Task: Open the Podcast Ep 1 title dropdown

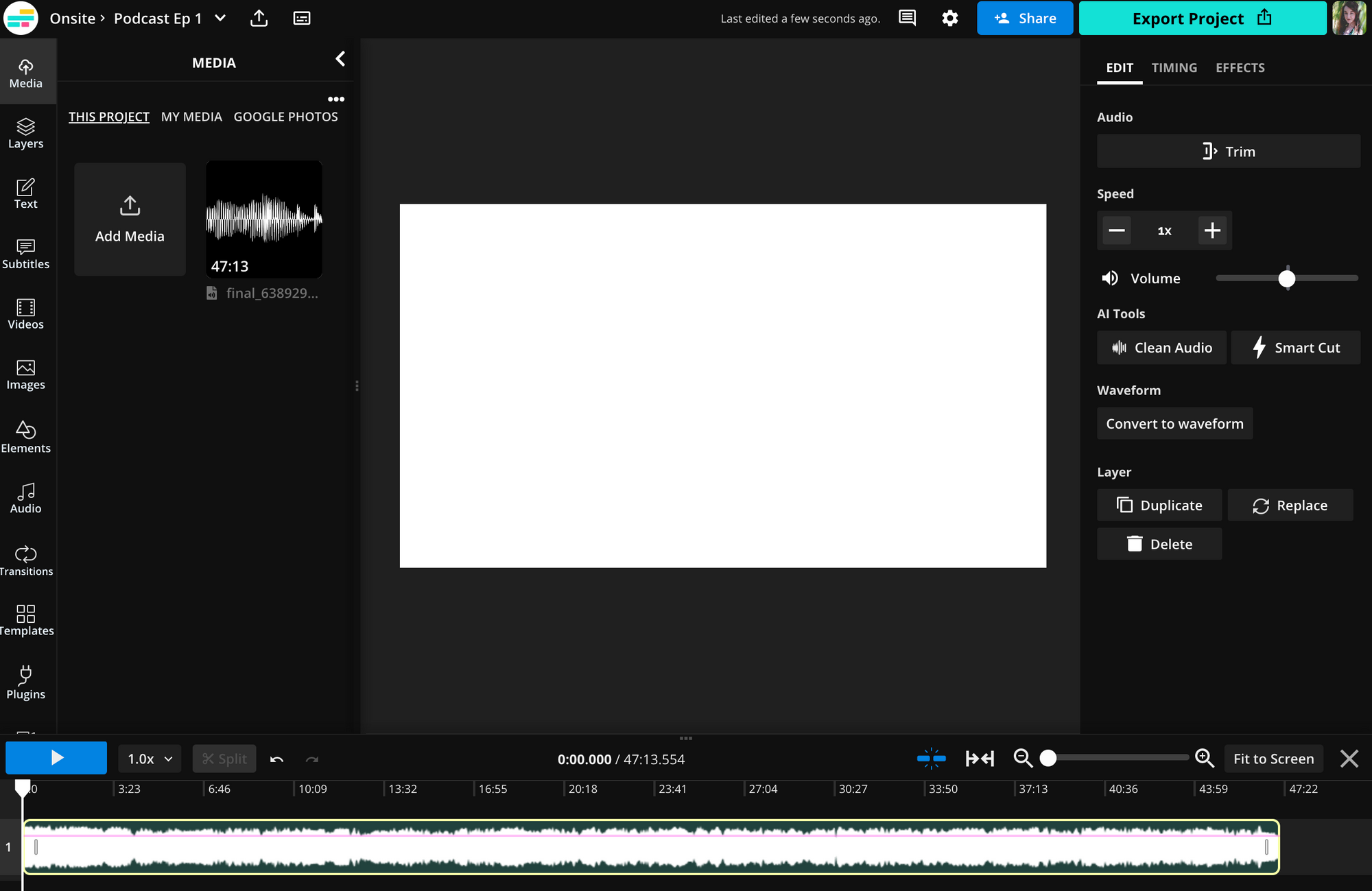Action: pyautogui.click(x=220, y=18)
